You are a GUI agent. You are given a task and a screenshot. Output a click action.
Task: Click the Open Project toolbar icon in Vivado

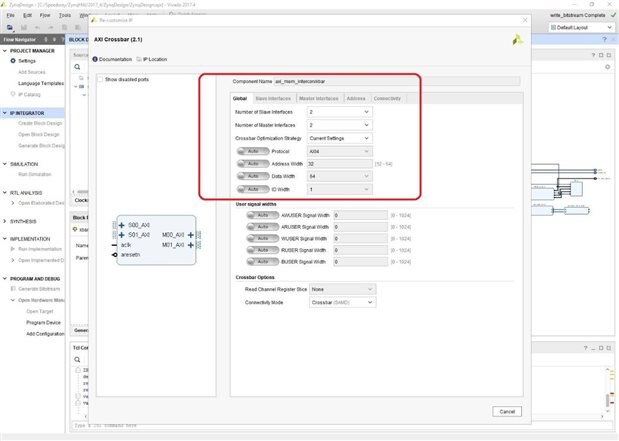pos(10,27)
